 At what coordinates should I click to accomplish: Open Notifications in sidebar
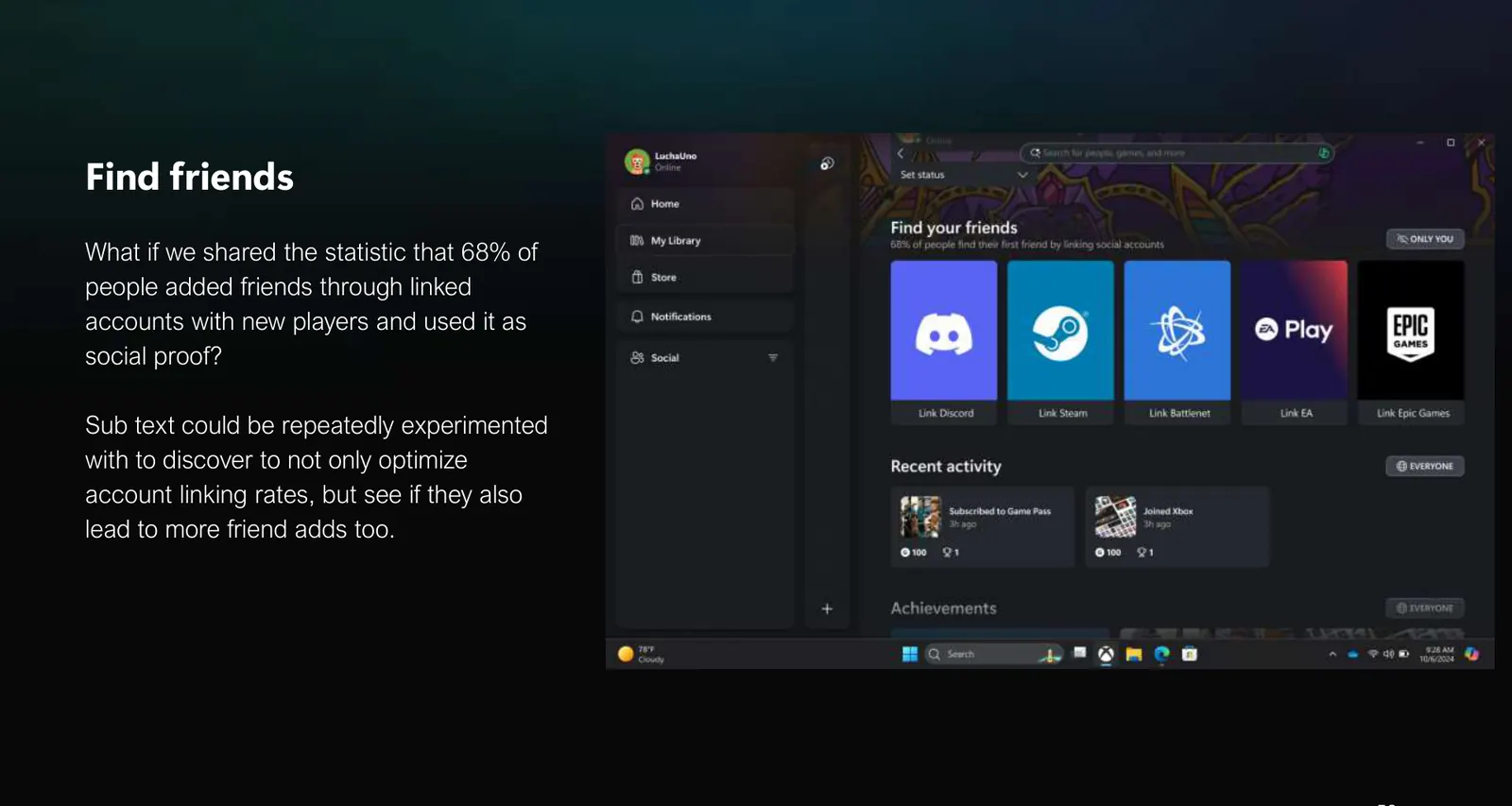tap(705, 317)
